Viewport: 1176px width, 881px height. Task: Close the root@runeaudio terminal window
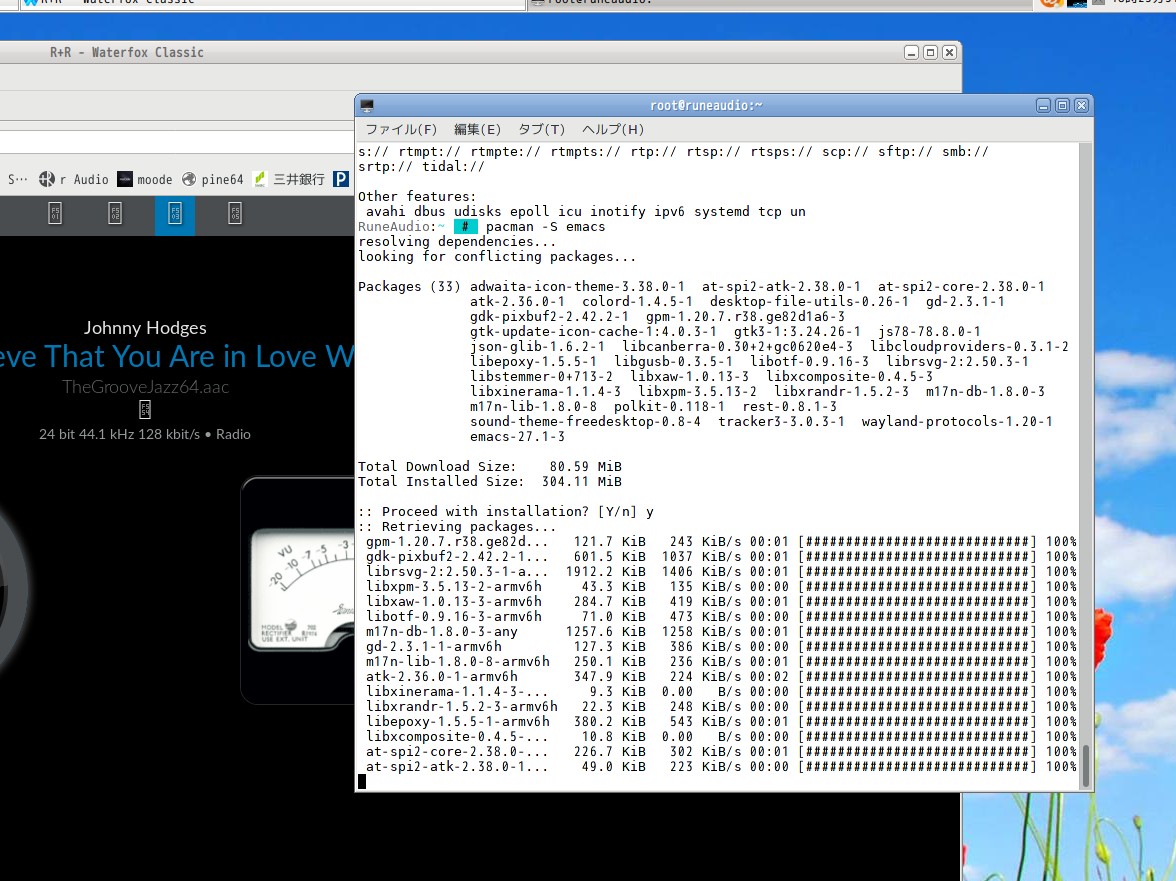(1081, 106)
